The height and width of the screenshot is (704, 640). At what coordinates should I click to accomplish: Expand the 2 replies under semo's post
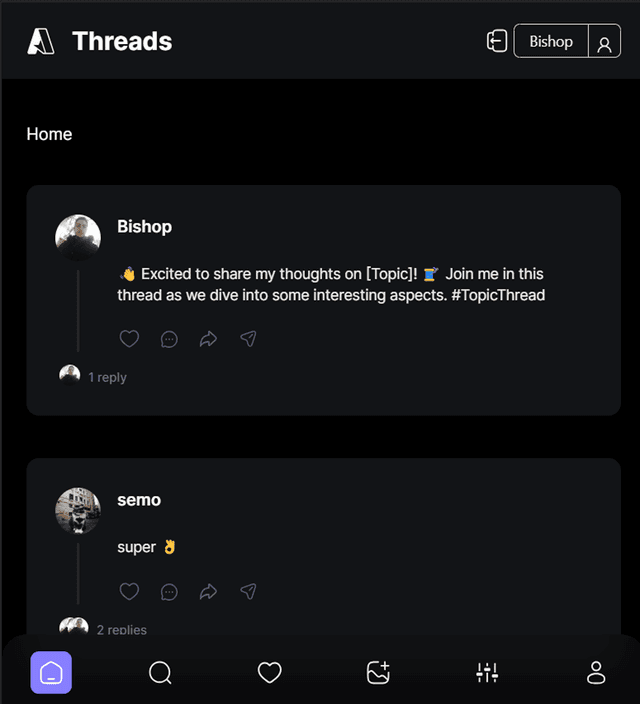point(122,630)
